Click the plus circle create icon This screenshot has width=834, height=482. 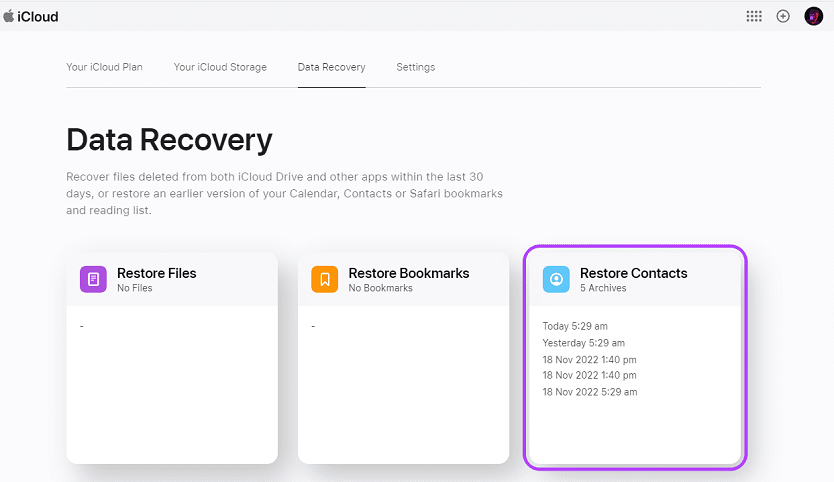tap(783, 16)
